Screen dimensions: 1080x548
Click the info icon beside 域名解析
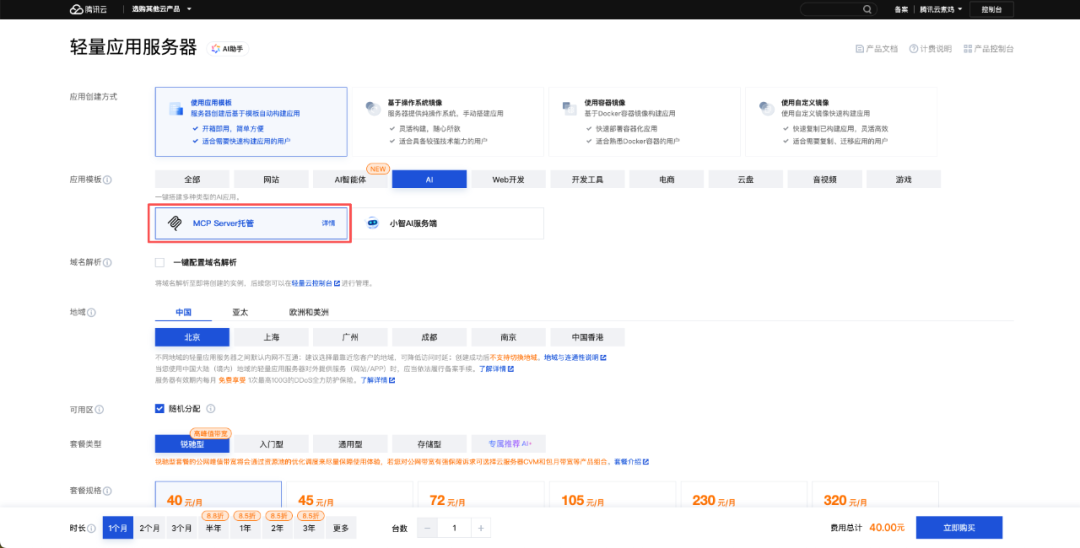click(107, 262)
